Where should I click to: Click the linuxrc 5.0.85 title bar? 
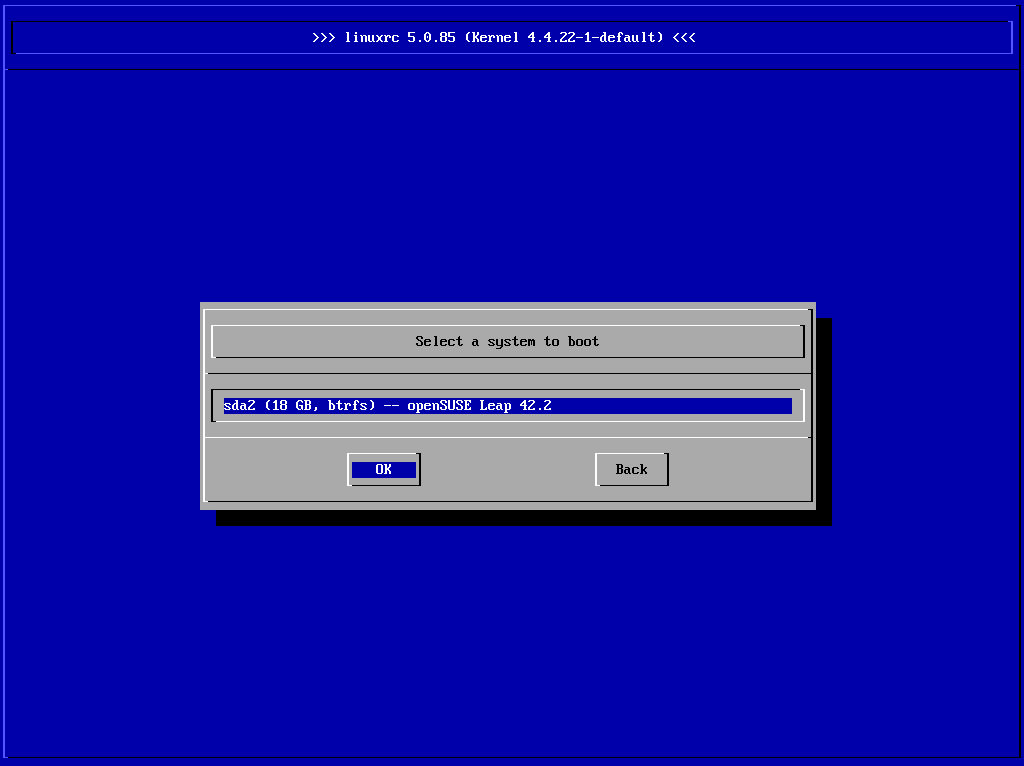512,38
